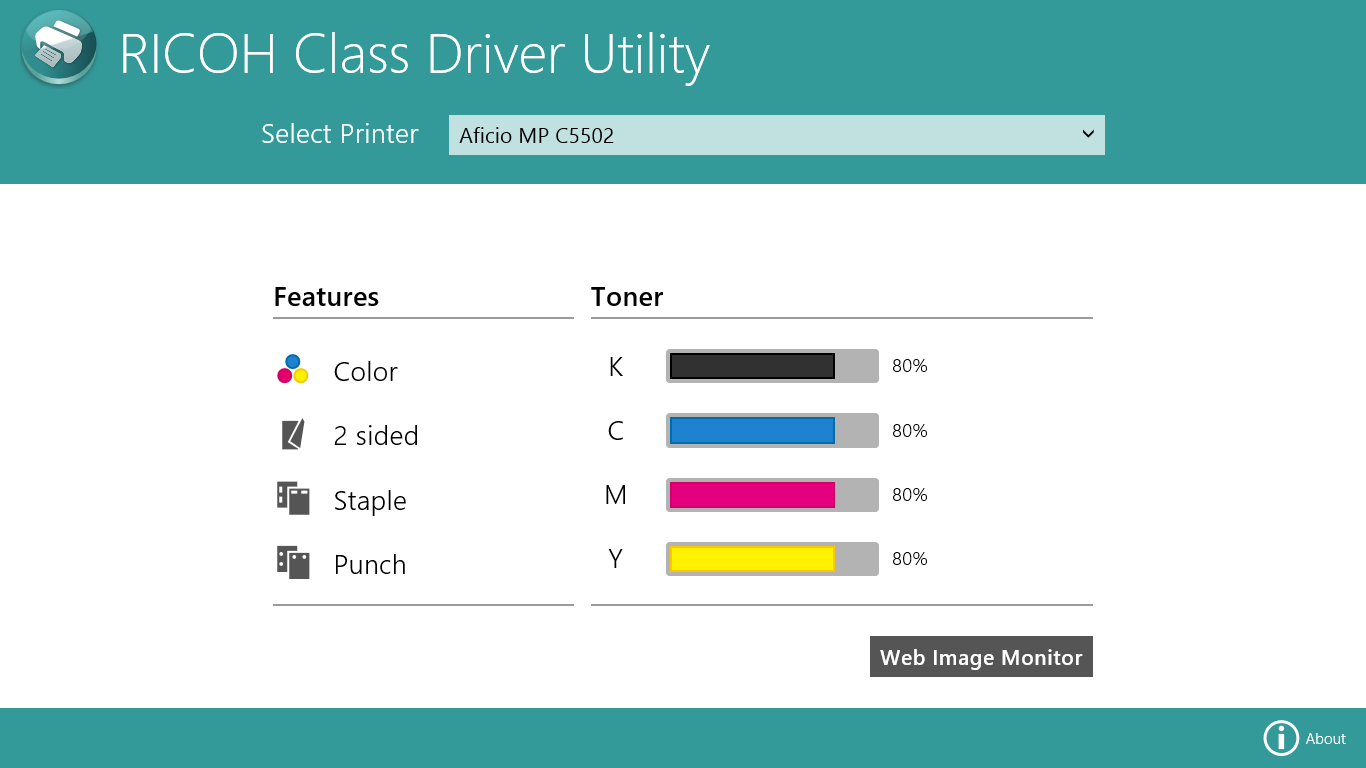Screen dimensions: 1366x768
Task: Click the RICOH printer logo icon
Action: pos(58,47)
